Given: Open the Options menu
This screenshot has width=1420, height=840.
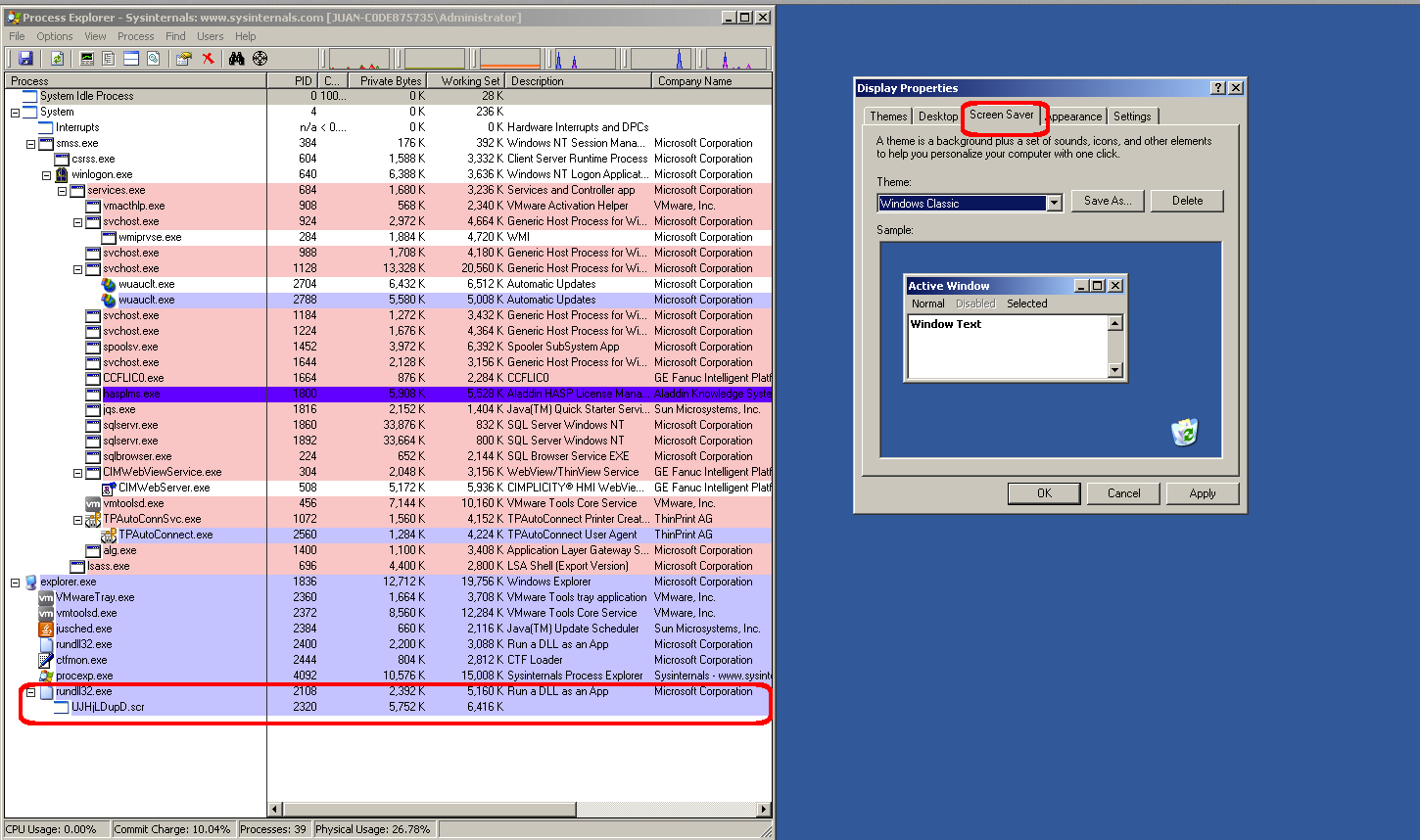Looking at the screenshot, I should click(x=55, y=36).
